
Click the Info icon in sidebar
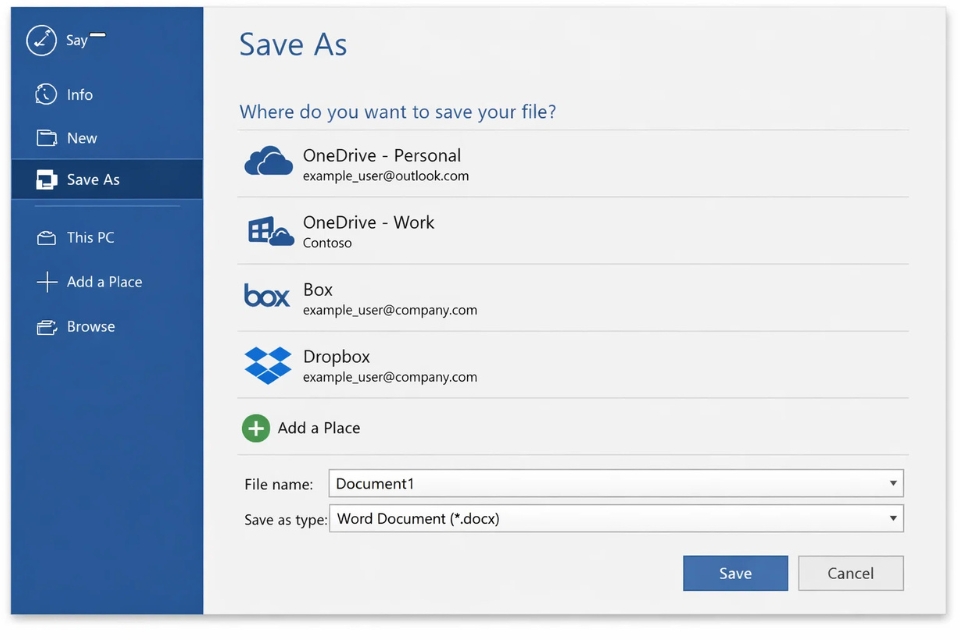point(46,95)
